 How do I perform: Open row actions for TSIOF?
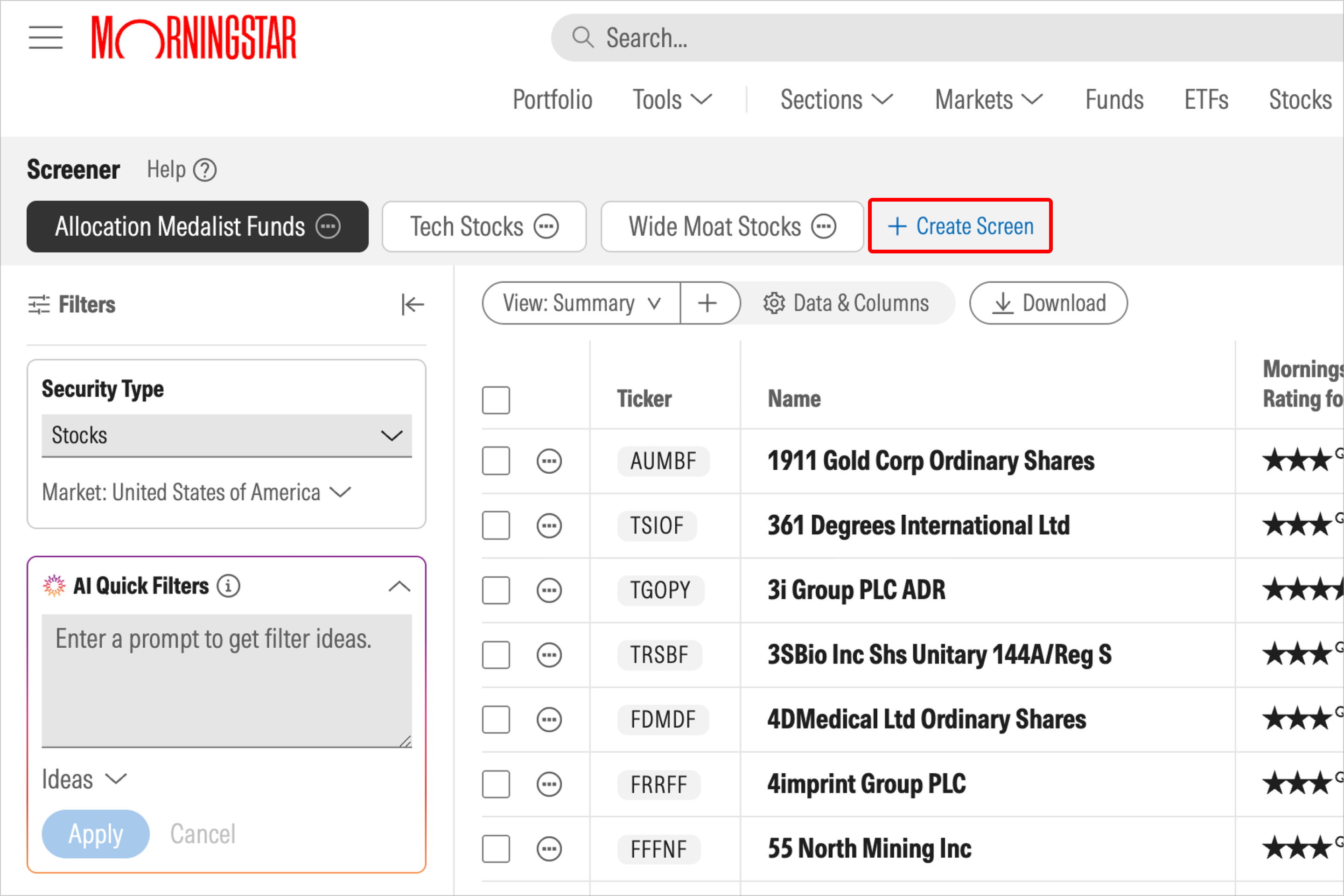(x=549, y=526)
